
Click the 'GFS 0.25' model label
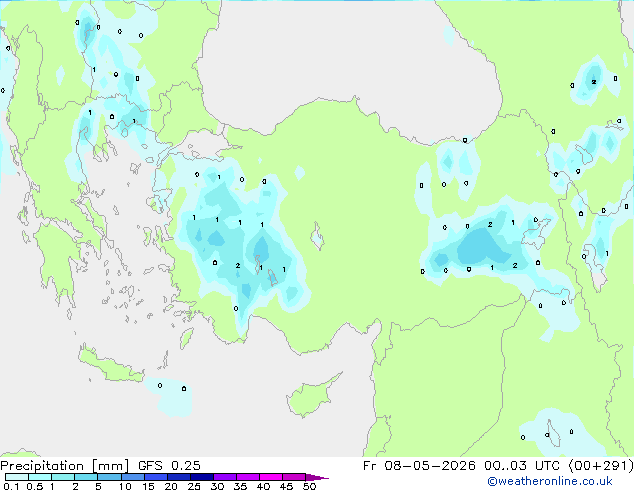[169, 466]
